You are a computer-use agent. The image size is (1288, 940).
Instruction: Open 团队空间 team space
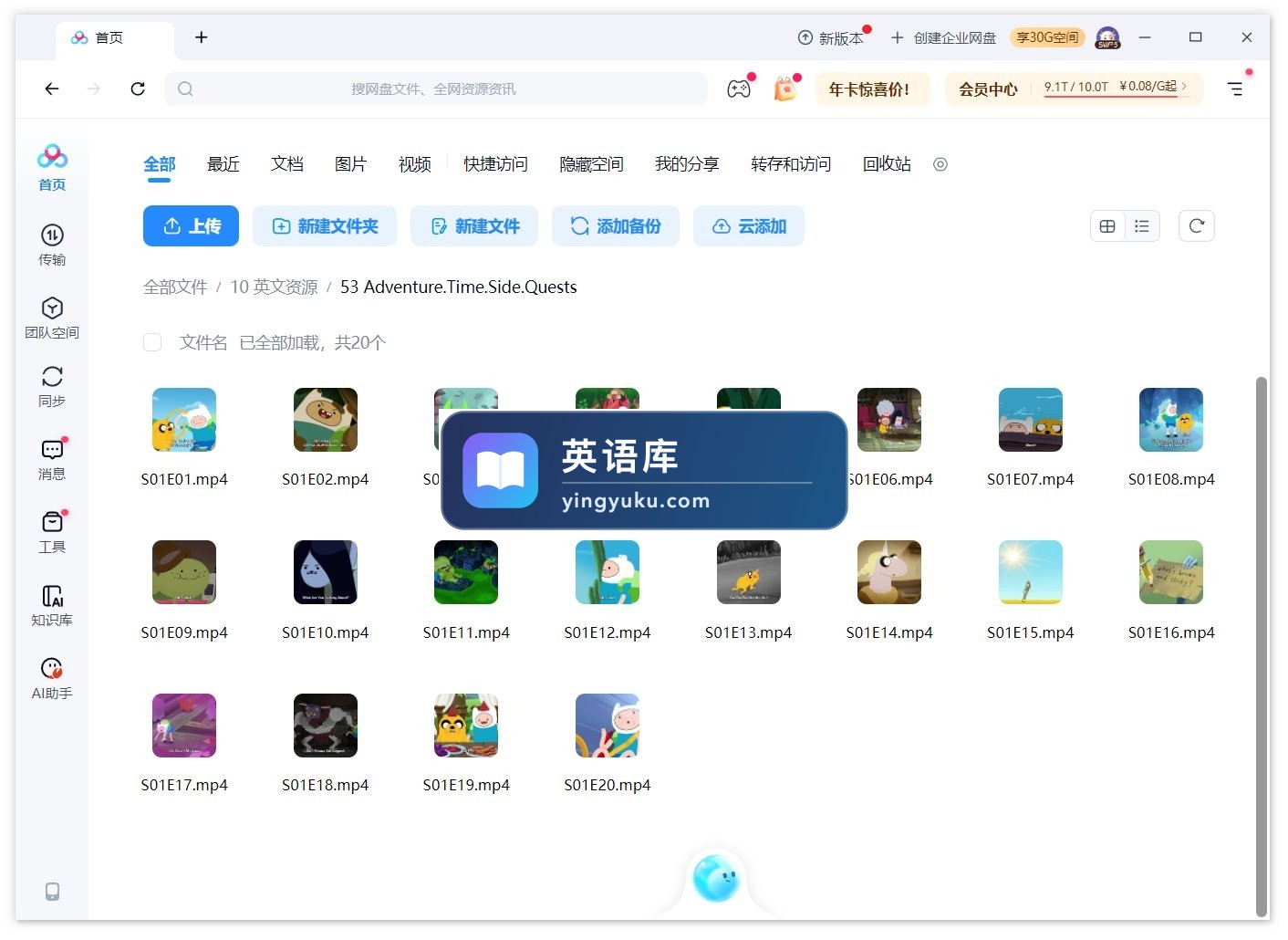click(x=52, y=318)
